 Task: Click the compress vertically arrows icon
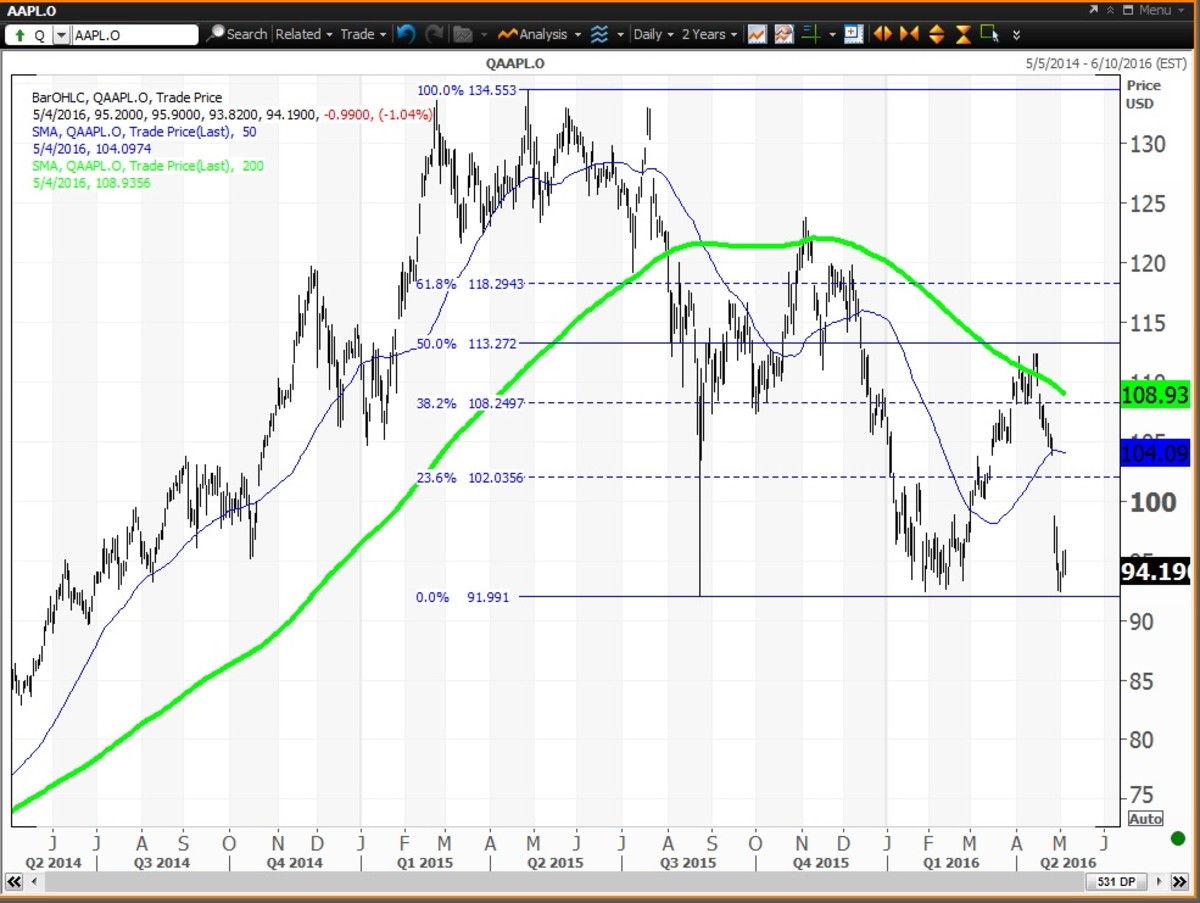pos(964,34)
